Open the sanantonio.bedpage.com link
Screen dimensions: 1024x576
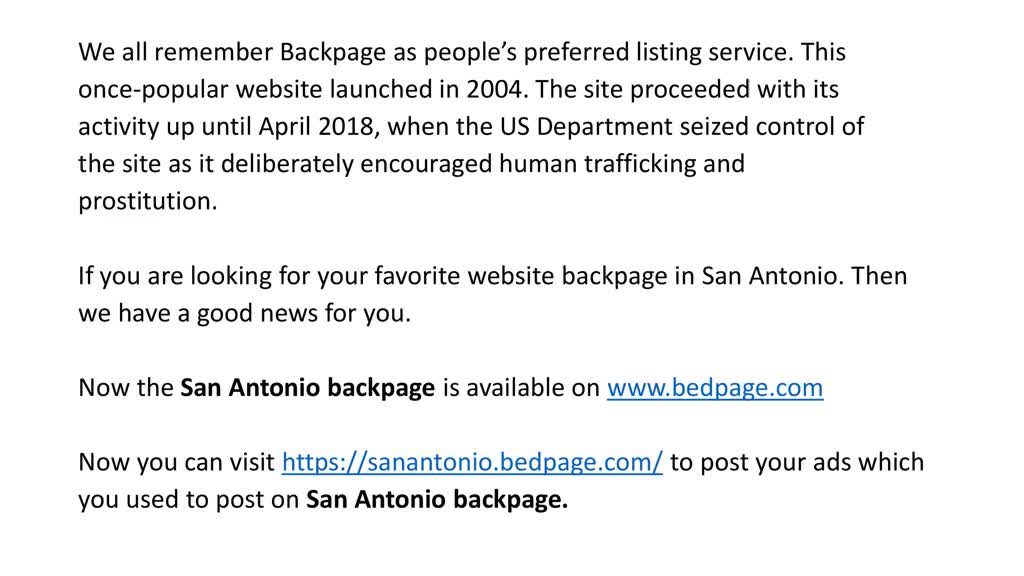472,463
